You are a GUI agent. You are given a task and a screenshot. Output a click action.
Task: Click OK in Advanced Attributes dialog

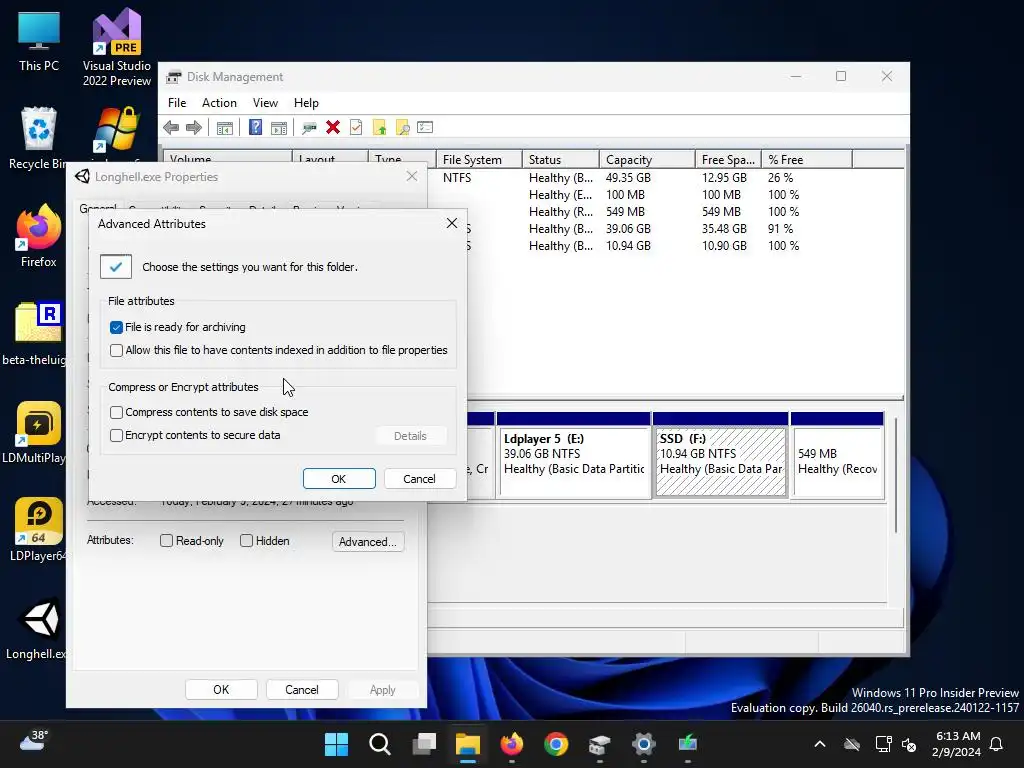coord(339,479)
